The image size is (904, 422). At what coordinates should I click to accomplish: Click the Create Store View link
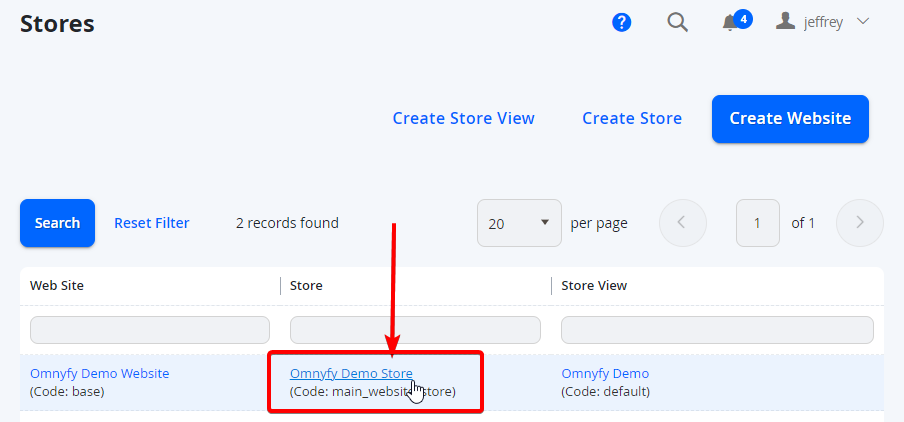pos(464,118)
